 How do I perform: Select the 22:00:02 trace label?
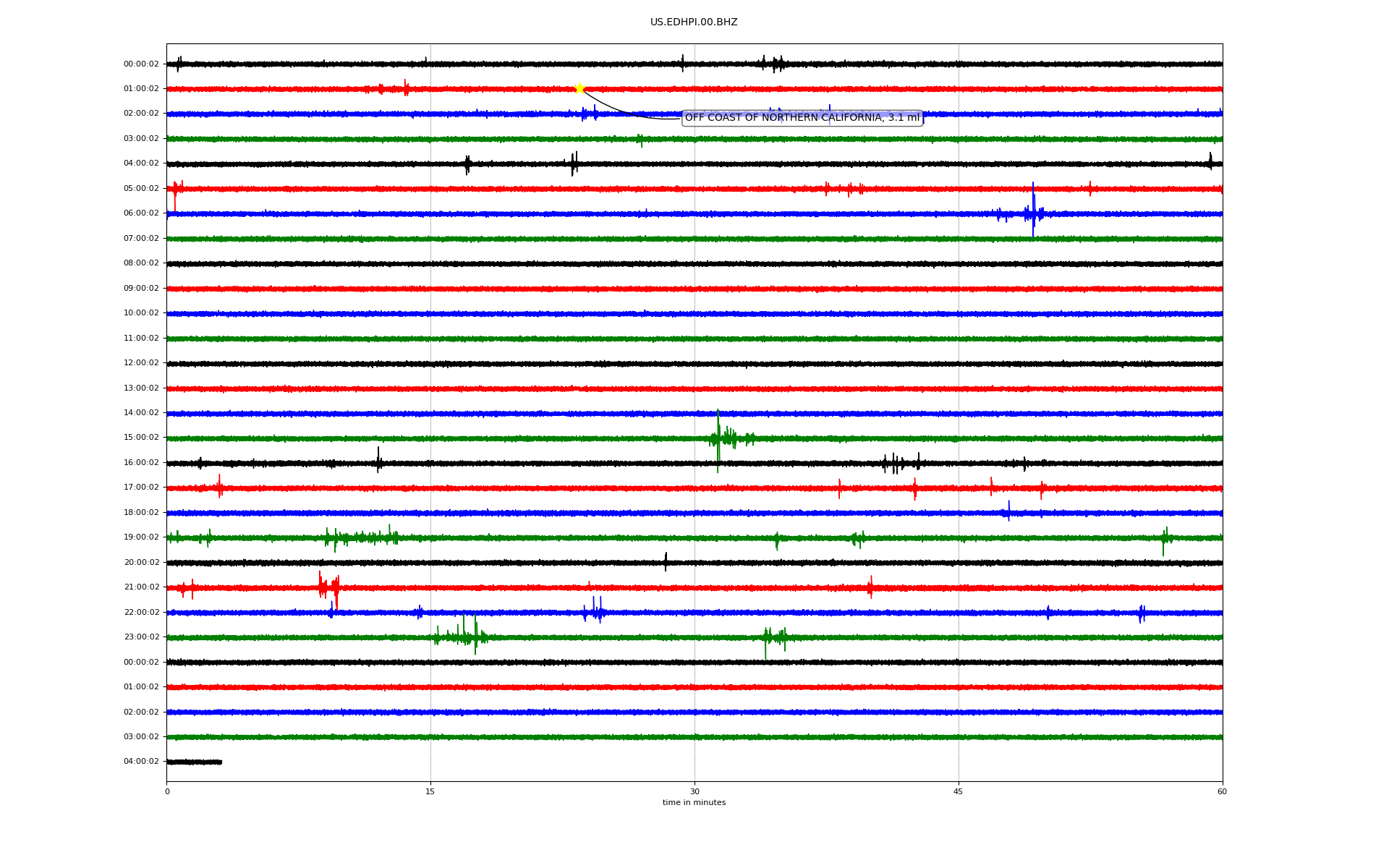tap(141, 613)
